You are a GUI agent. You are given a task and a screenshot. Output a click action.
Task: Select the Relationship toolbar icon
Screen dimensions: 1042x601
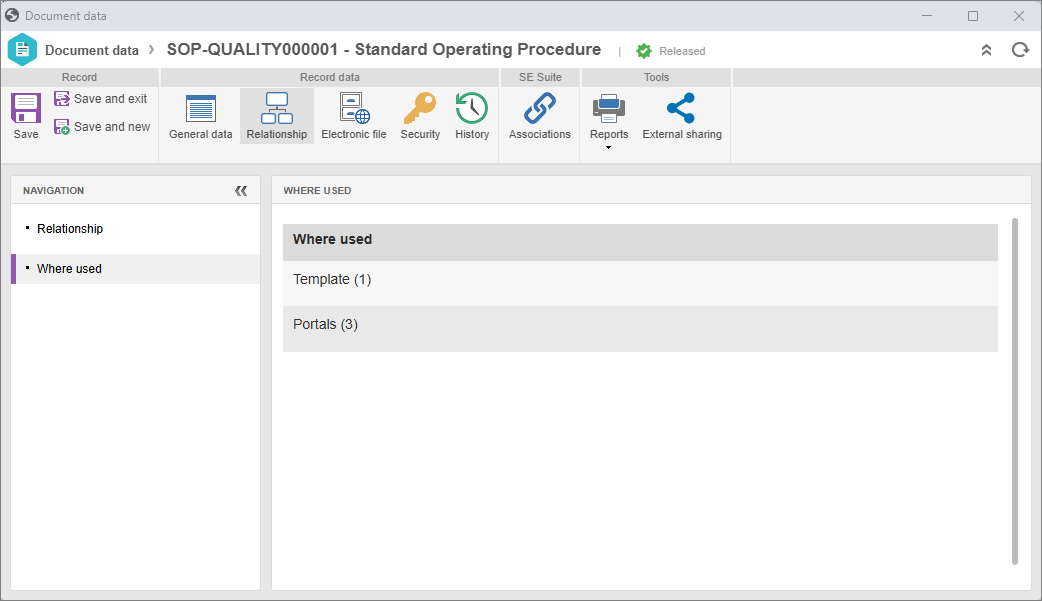point(276,116)
